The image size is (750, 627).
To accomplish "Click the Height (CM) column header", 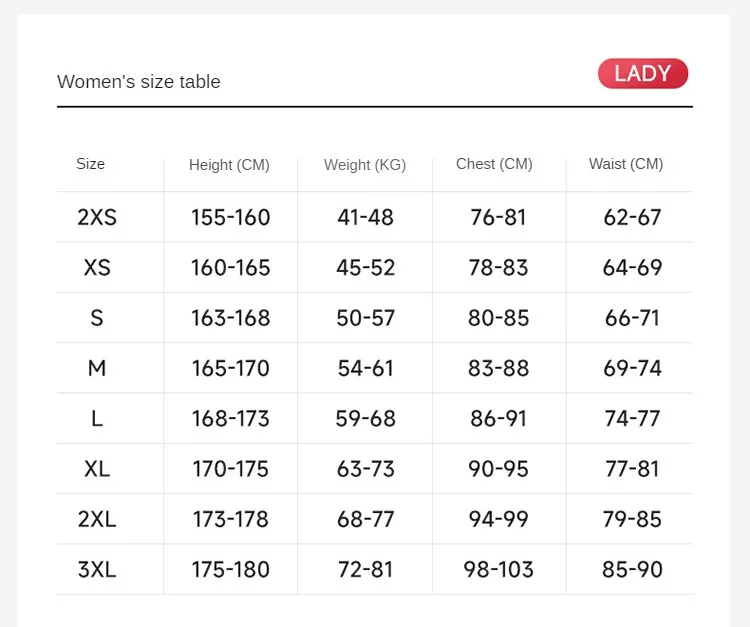I will pos(229,165).
